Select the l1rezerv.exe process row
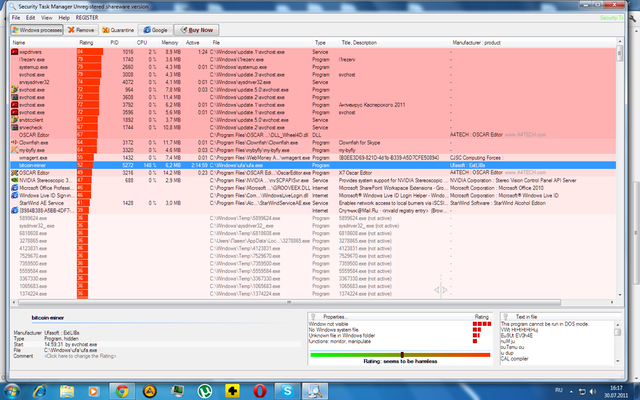 click(x=313, y=60)
